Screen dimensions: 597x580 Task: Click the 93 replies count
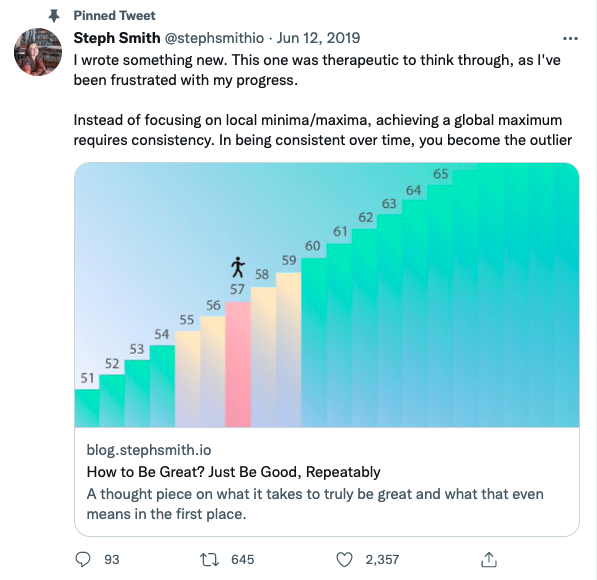click(112, 559)
